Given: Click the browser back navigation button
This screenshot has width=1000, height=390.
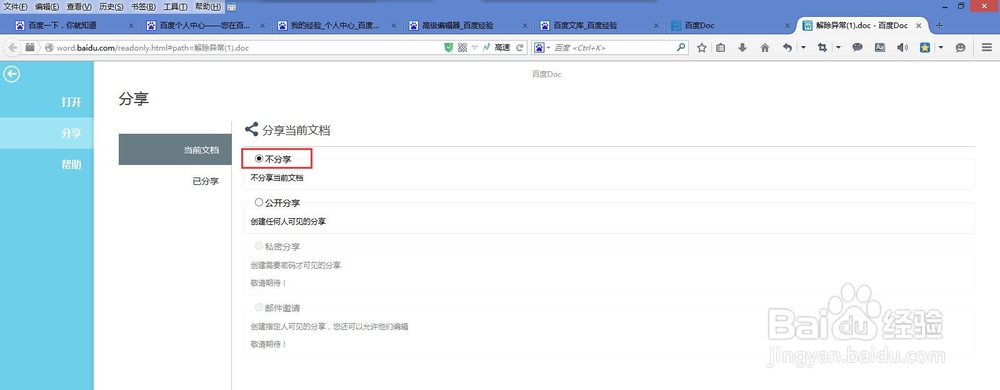Looking at the screenshot, I should tap(12, 47).
